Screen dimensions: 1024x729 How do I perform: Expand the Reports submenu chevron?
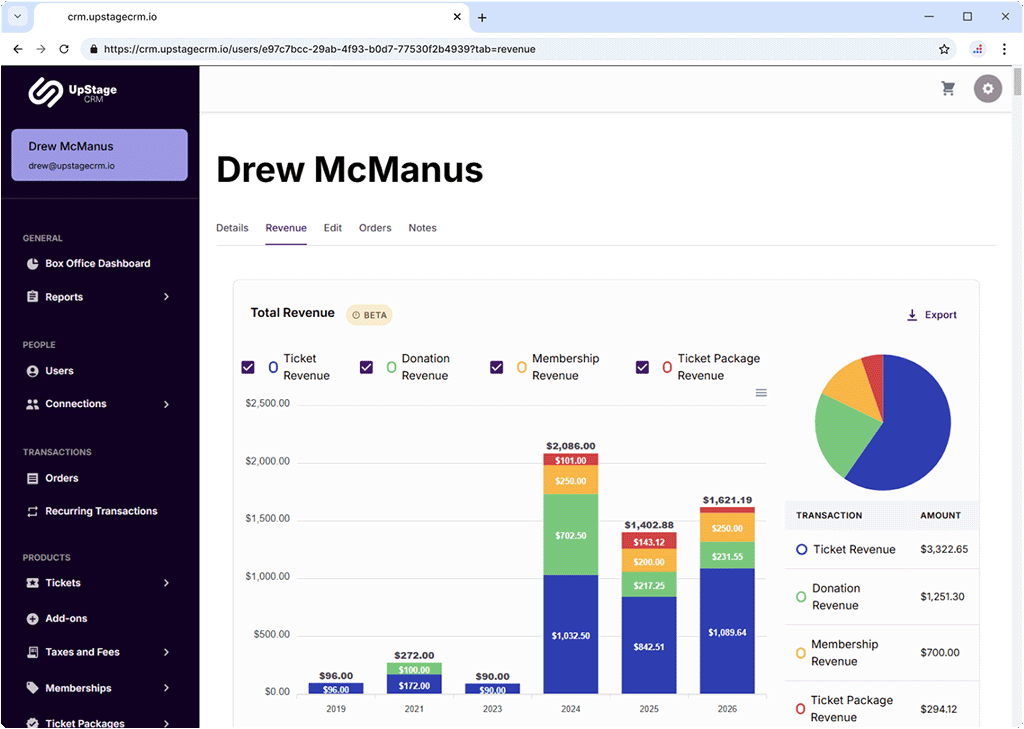[166, 297]
